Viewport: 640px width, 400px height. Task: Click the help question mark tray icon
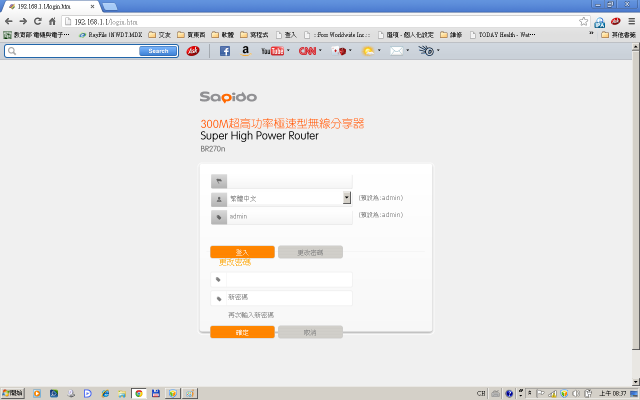pos(509,393)
